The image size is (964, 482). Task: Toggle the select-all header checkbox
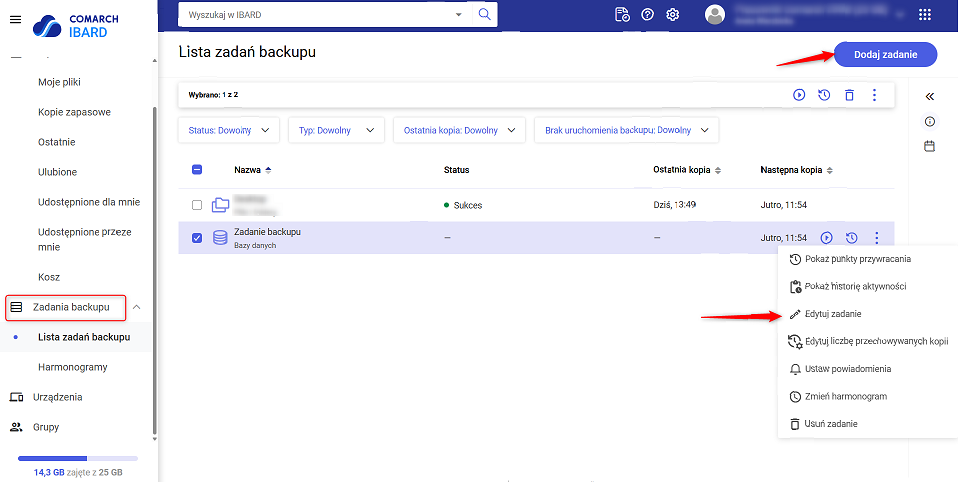tap(197, 170)
